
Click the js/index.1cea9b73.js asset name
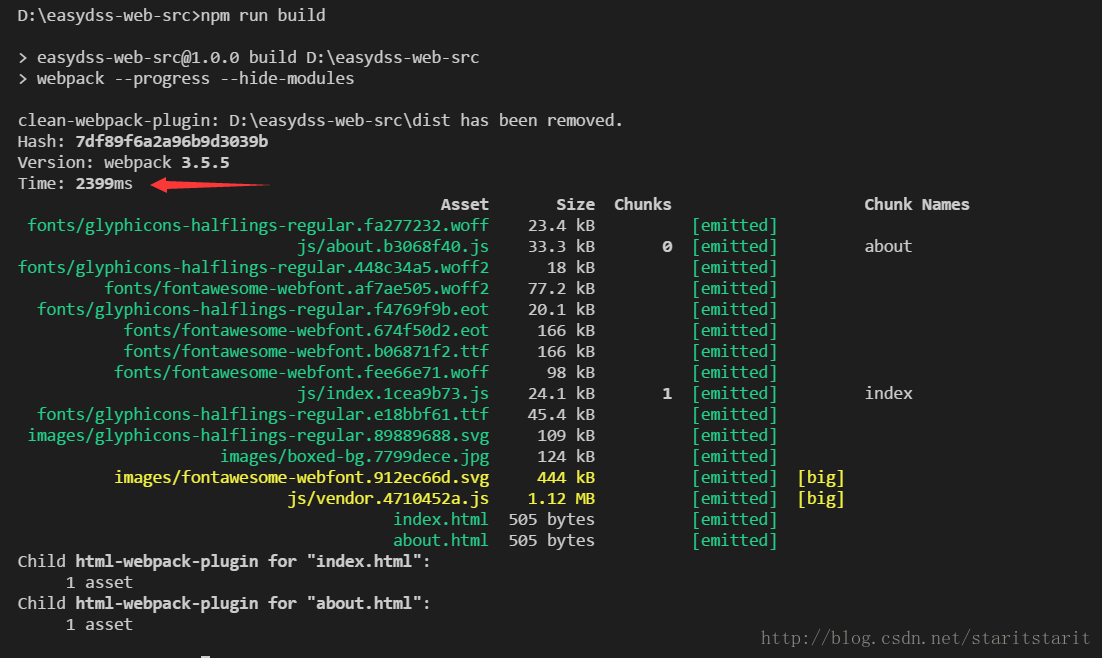point(393,393)
